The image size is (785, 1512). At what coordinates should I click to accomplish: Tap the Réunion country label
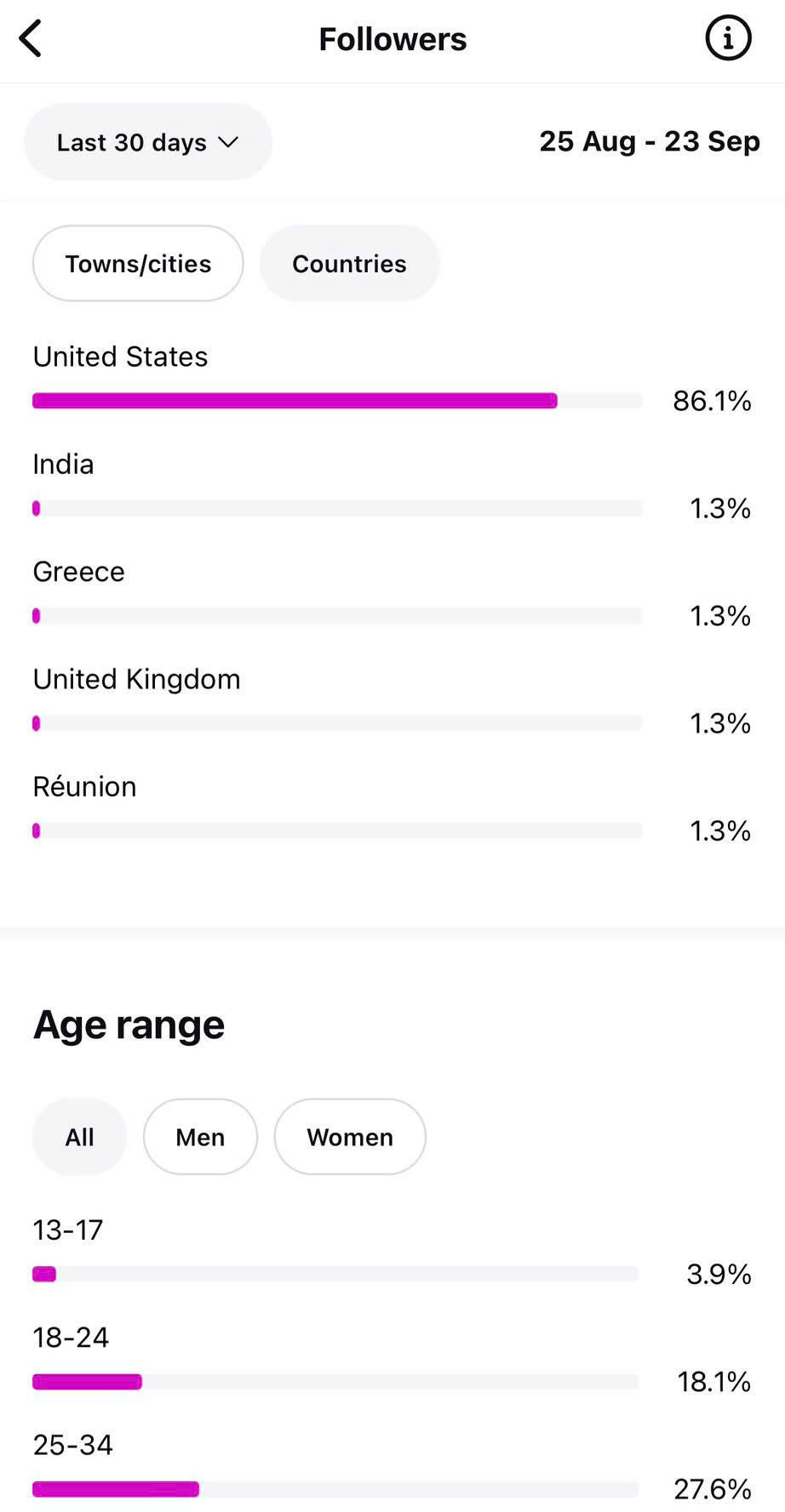(x=84, y=786)
